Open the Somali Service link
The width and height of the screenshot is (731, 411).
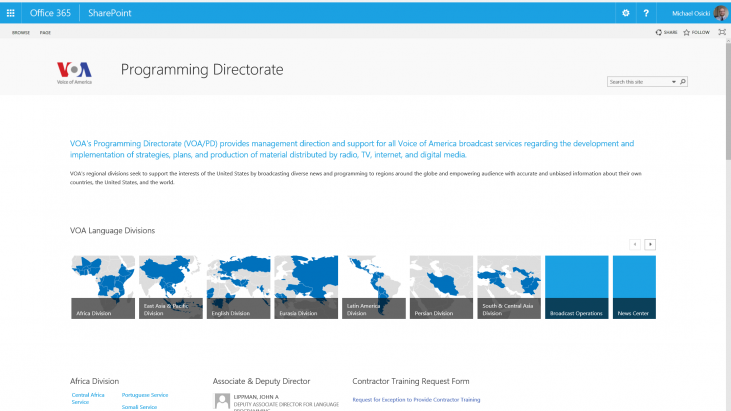click(x=139, y=407)
